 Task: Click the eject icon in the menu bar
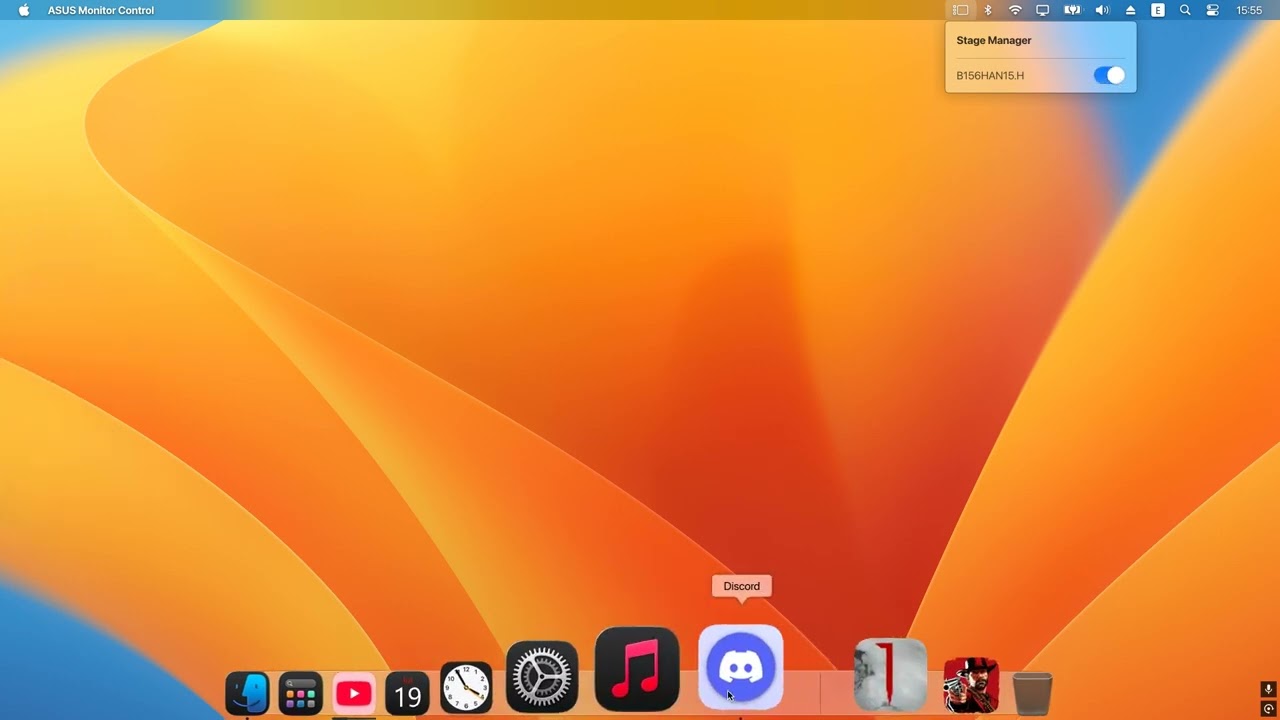pos(1130,10)
